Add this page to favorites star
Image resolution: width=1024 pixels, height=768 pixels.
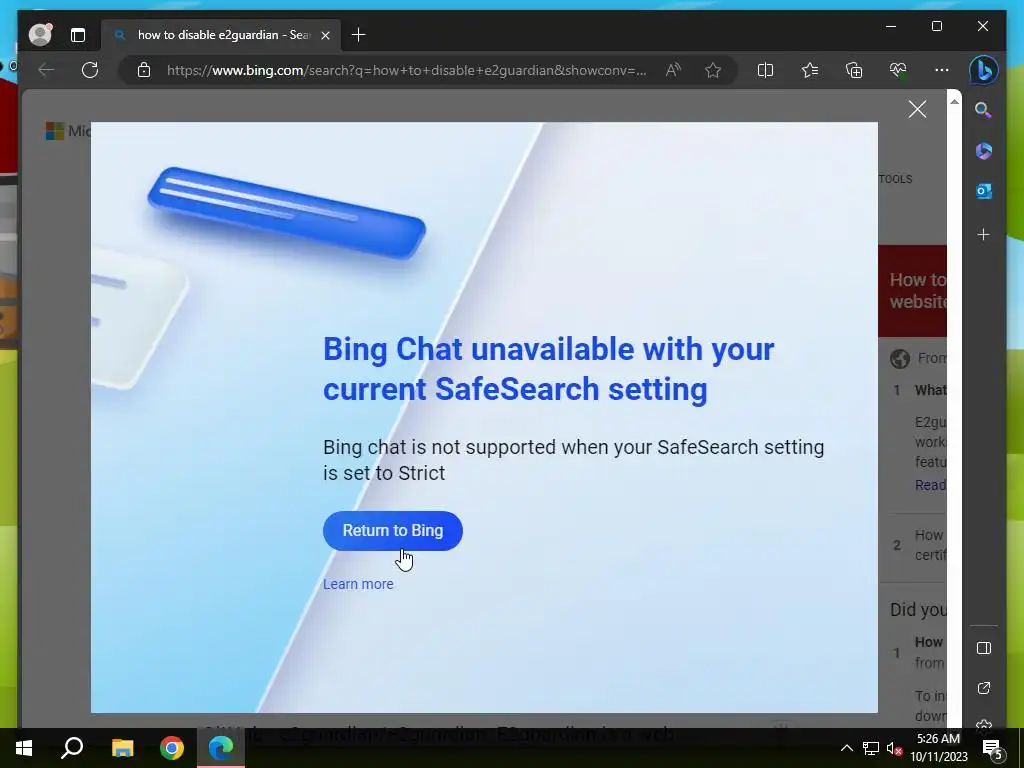coord(713,70)
